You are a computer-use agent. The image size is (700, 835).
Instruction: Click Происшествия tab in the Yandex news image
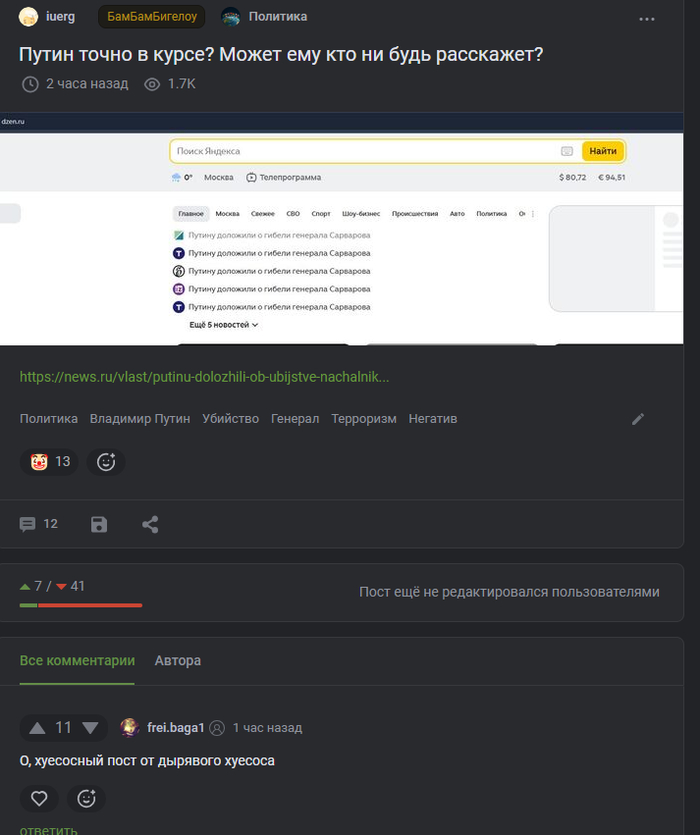click(x=415, y=214)
